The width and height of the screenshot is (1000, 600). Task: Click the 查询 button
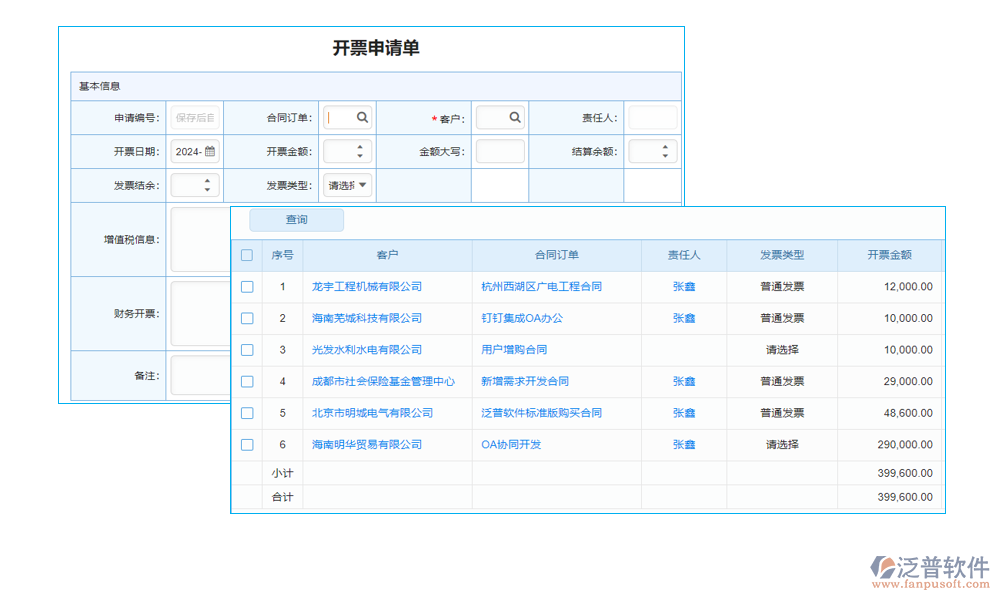pos(297,220)
